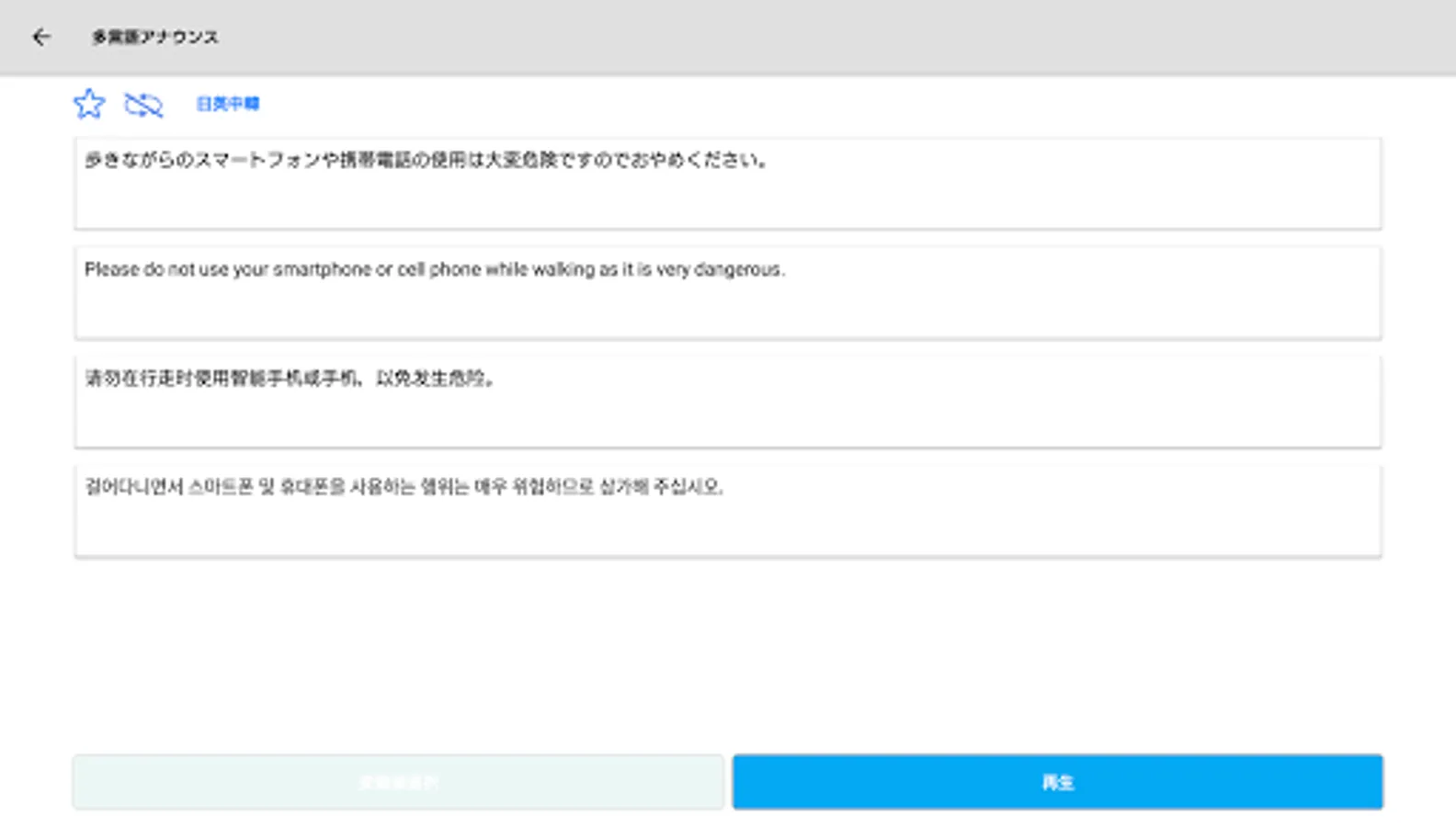
Task: Click the Korean announcement text field
Action: 728,511
